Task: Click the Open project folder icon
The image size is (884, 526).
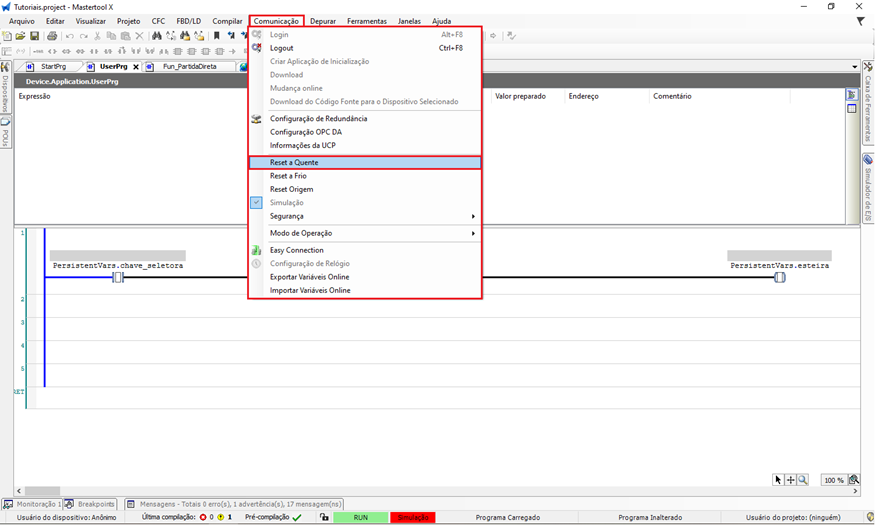Action: pos(20,36)
